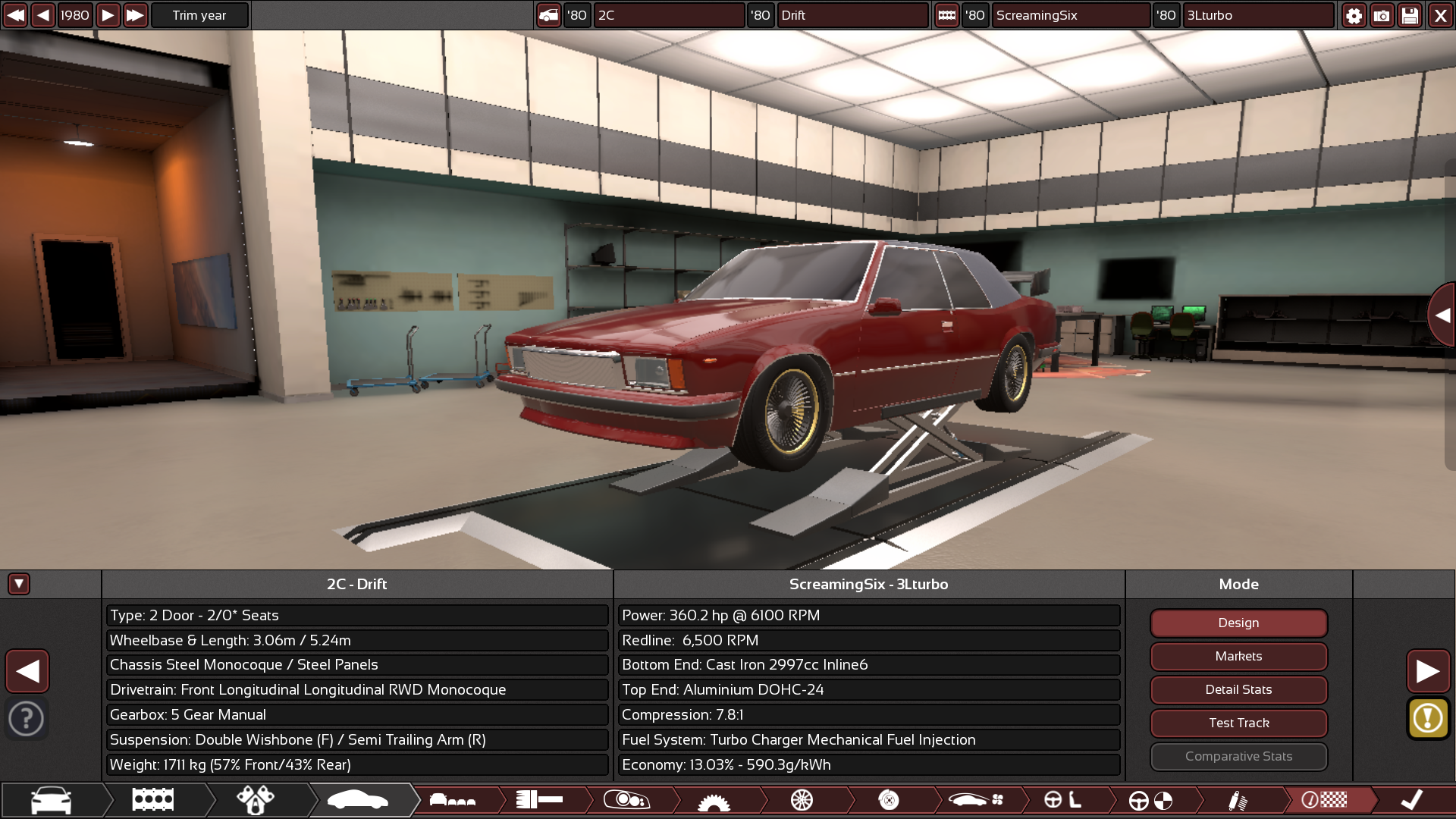The height and width of the screenshot is (819, 1456).
Task: Edit the 3Lturbo variant name field
Action: 1258,15
